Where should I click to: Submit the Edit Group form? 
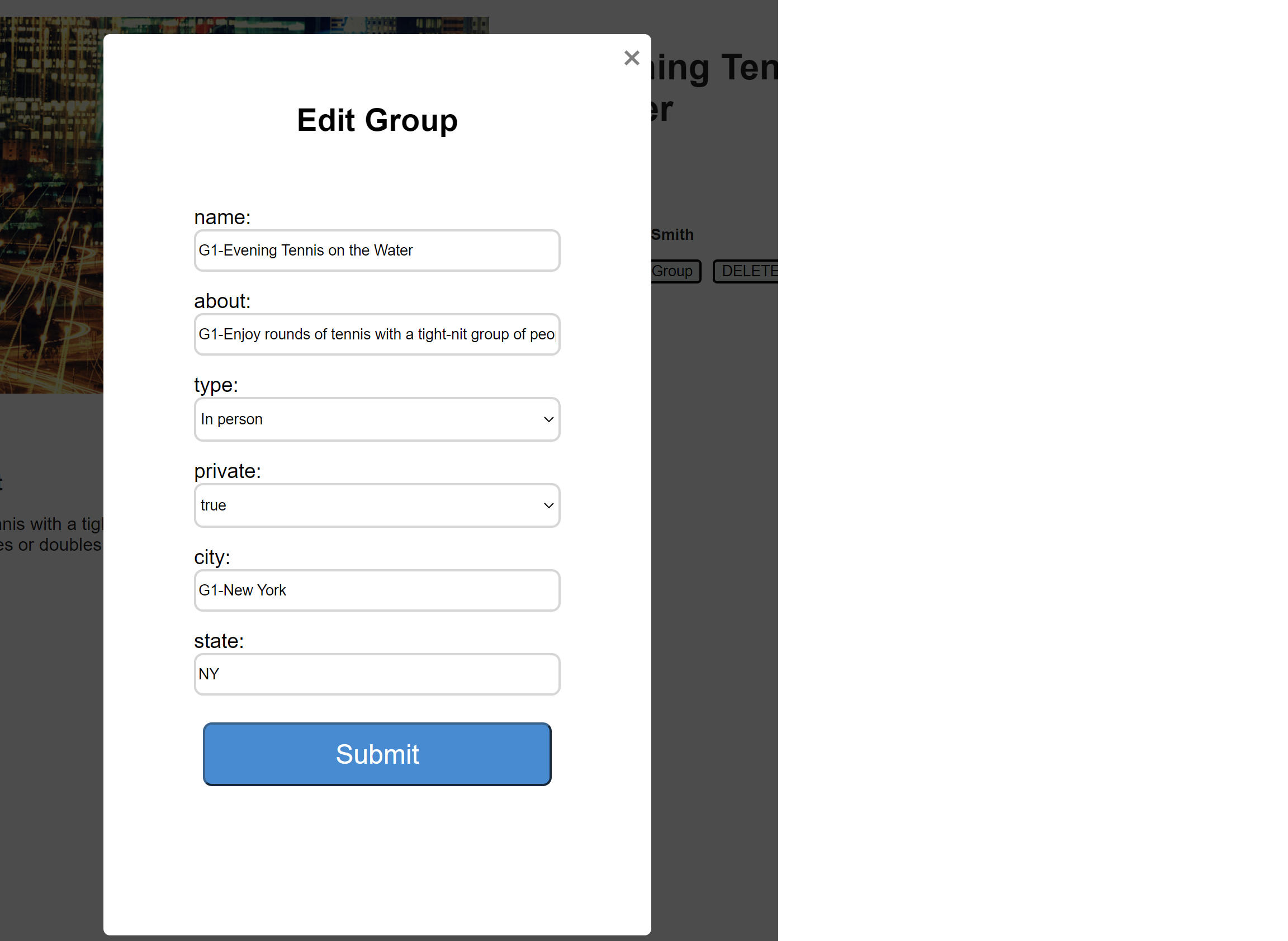[376, 754]
